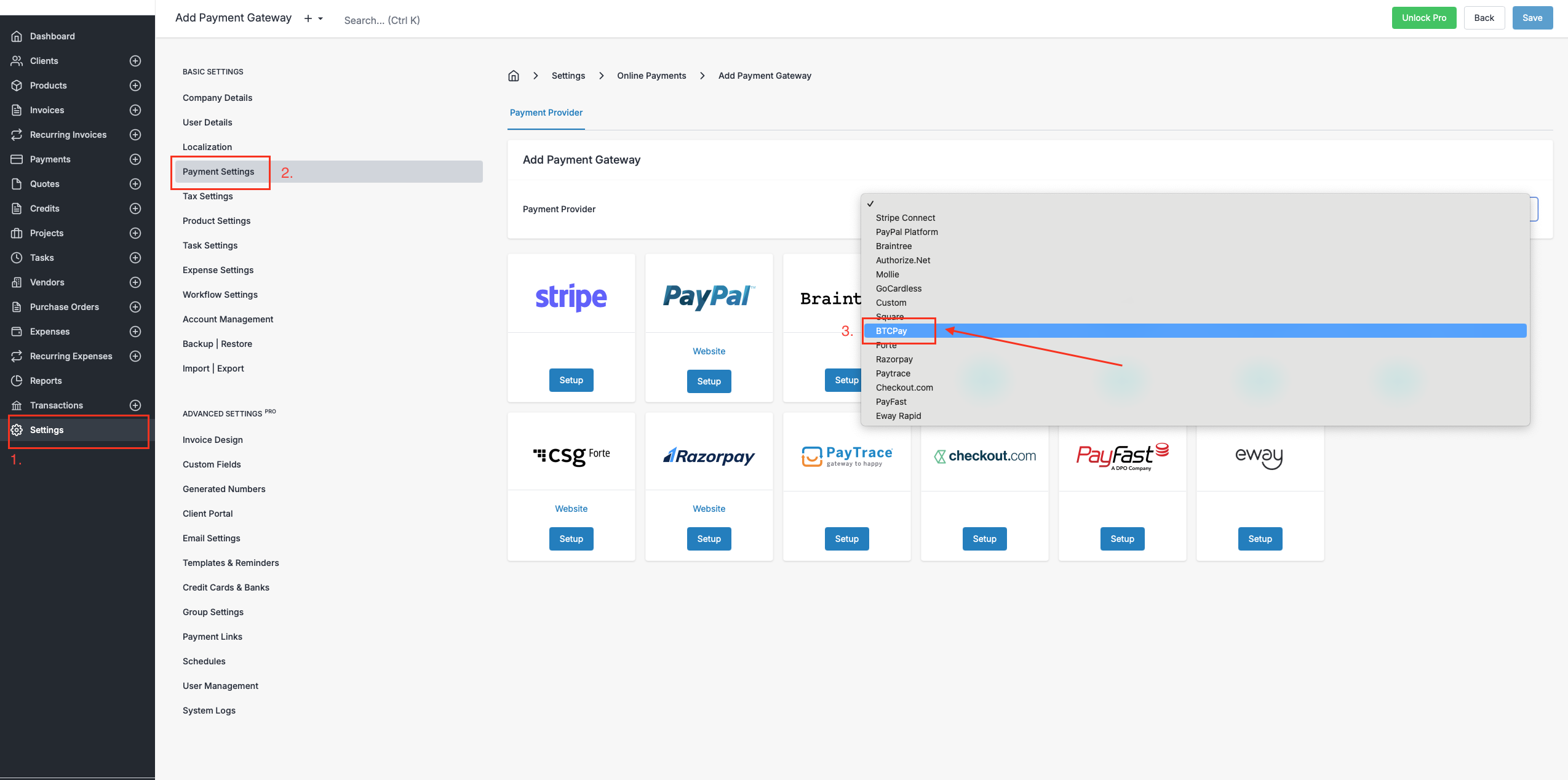Create a new client using its plus icon
This screenshot has height=780, width=1568.
pos(135,60)
